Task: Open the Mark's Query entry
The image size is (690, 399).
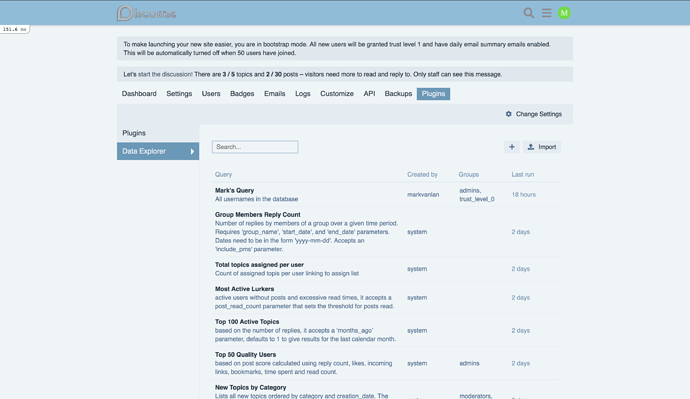Action: [x=235, y=190]
